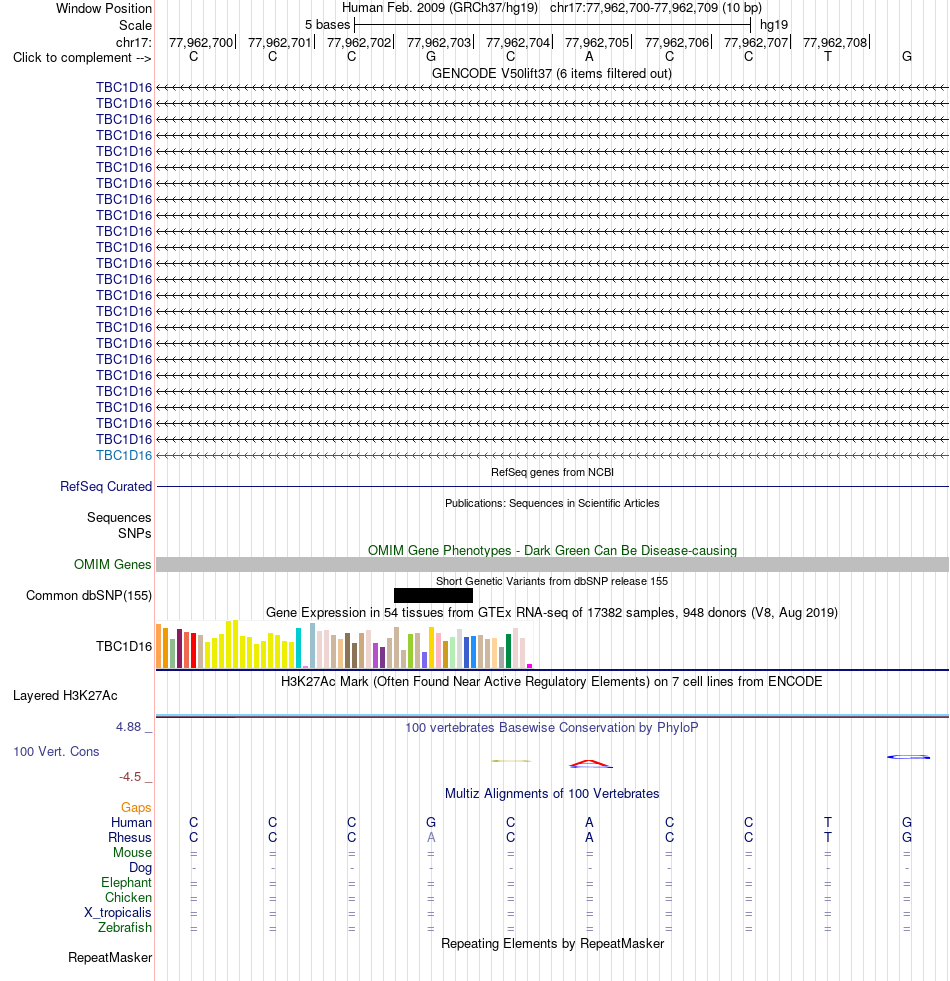This screenshot has width=950, height=981.
Task: Click base A in the complement row
Action: (x=589, y=57)
